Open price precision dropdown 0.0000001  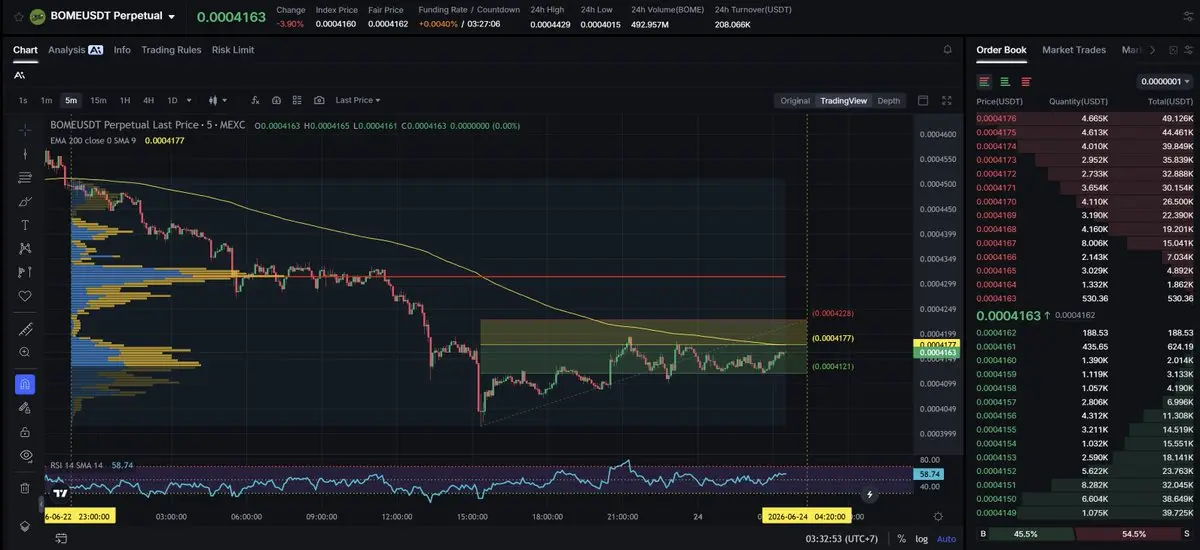[1166, 81]
